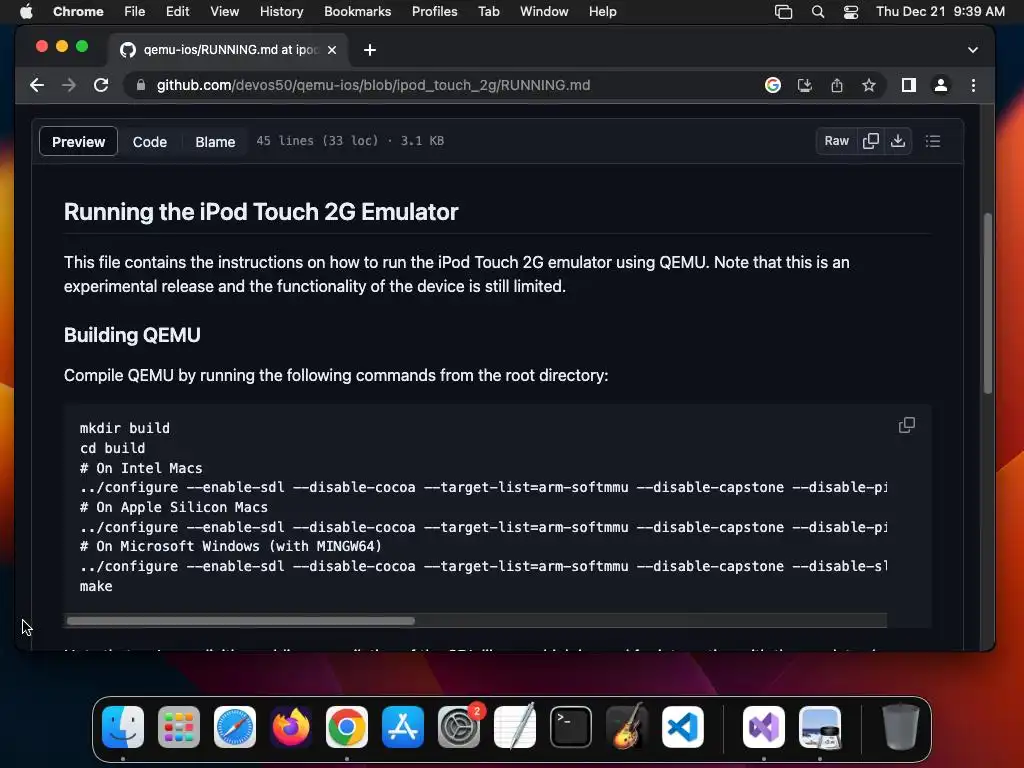Click the forward navigation arrow
The width and height of the screenshot is (1024, 768).
69,86
